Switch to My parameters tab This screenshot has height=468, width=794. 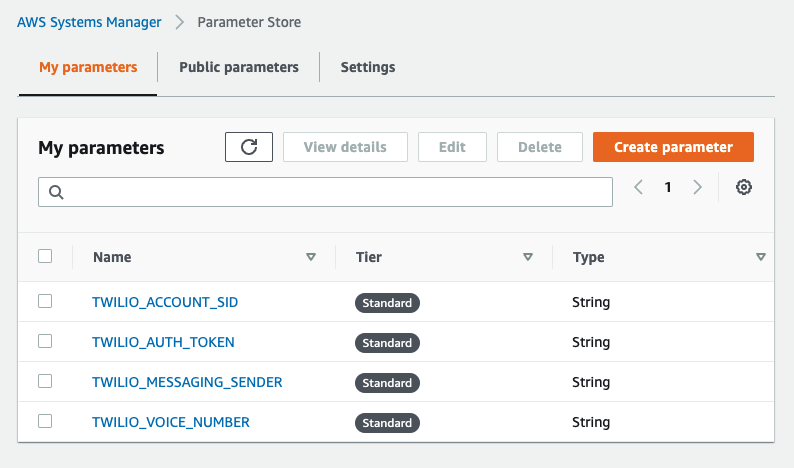[x=88, y=67]
